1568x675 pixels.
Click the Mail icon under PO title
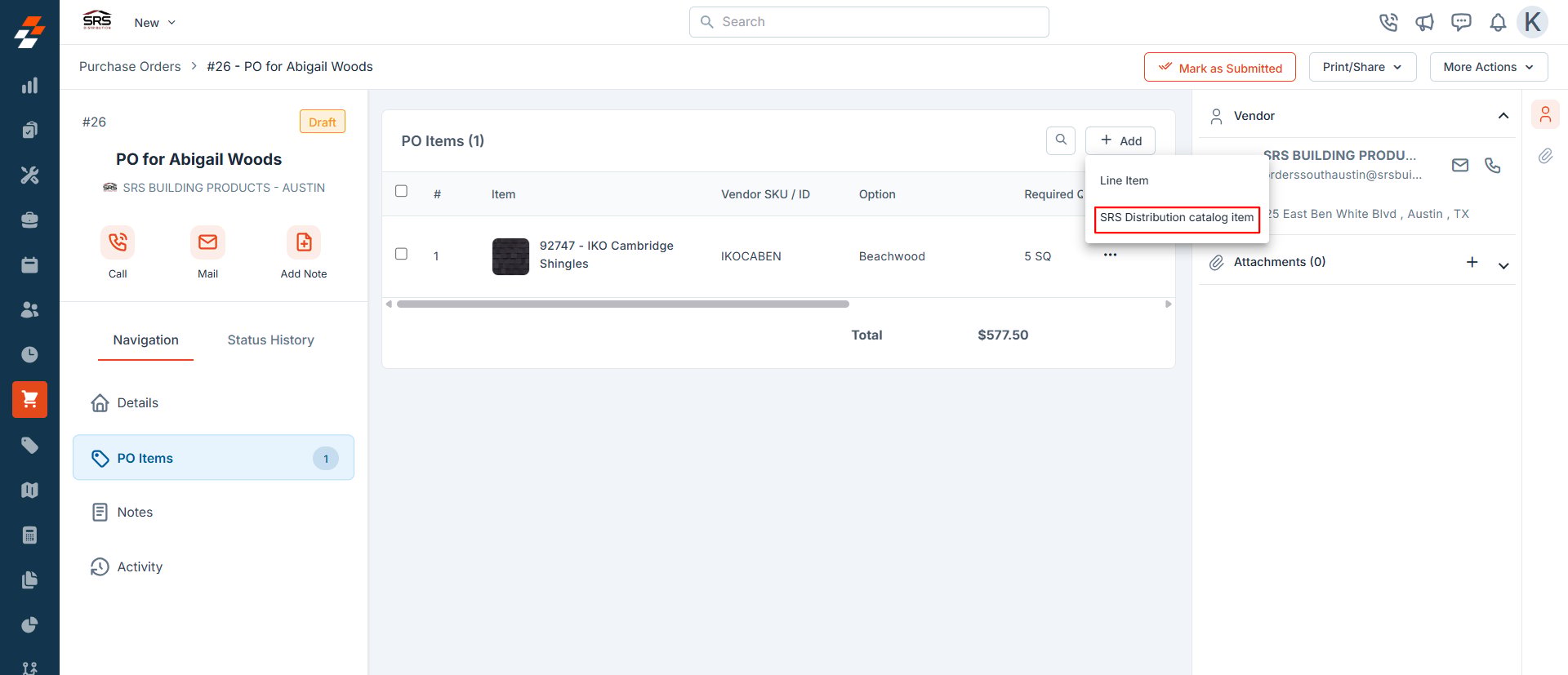(x=207, y=242)
